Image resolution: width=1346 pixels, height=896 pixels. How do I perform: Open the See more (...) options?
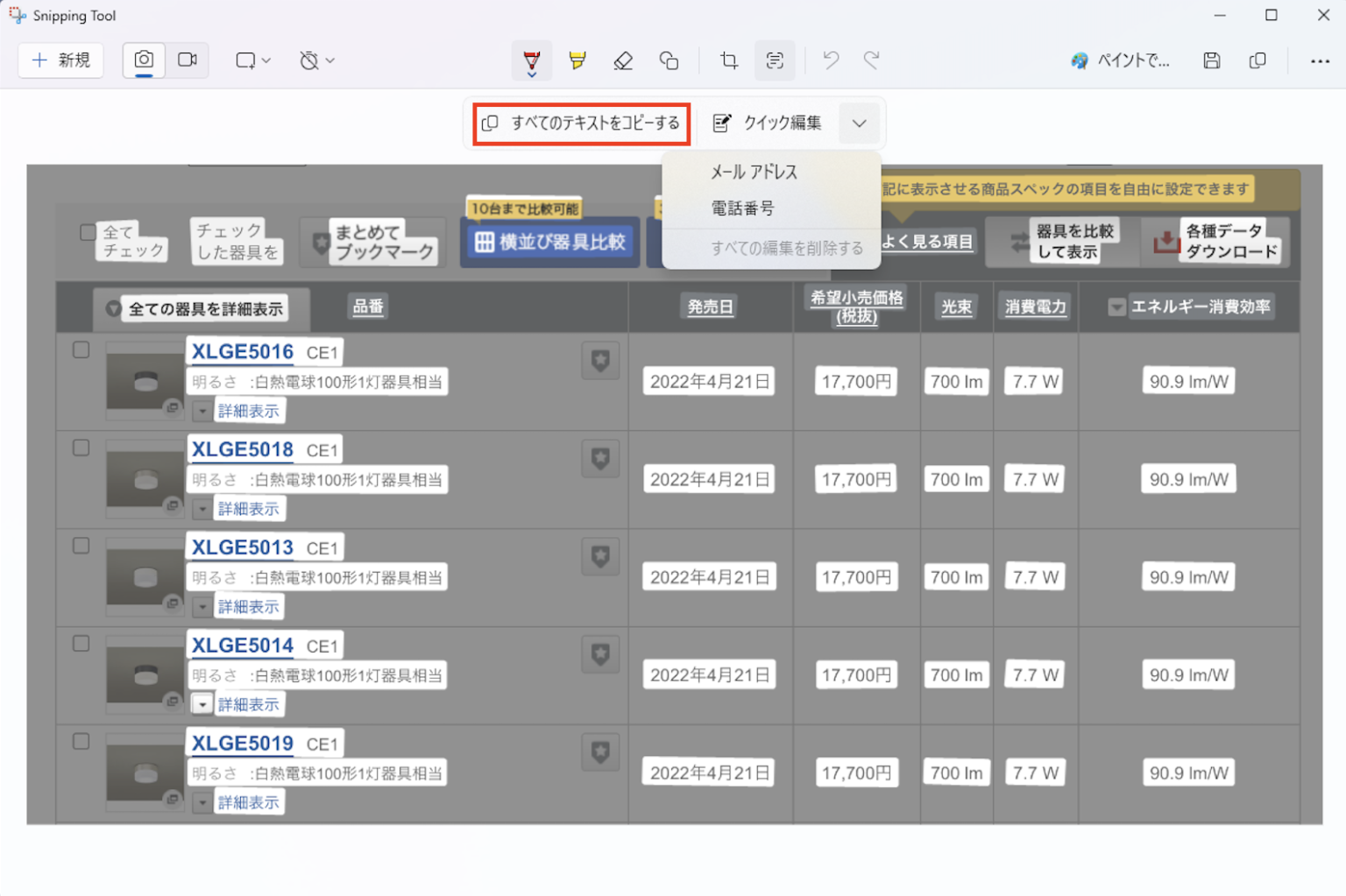pos(1319,60)
